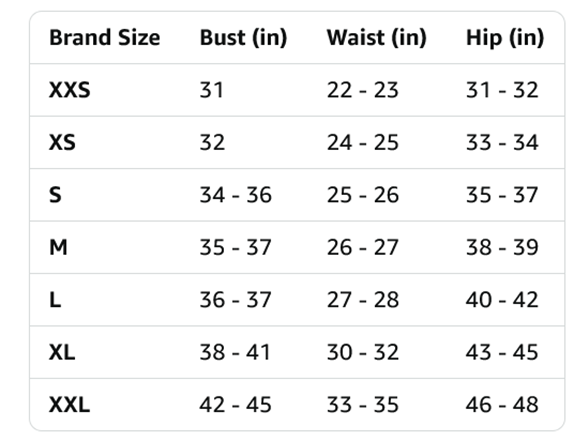Select the XS size row label

point(62,142)
